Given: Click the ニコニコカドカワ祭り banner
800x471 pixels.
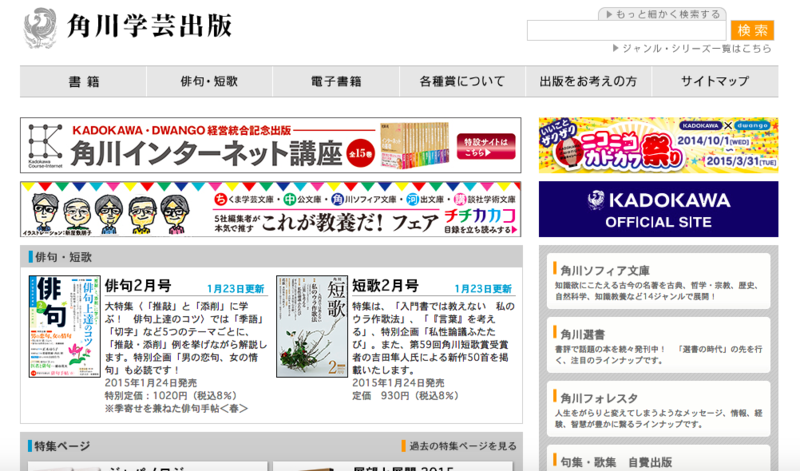Looking at the screenshot, I should click(659, 145).
